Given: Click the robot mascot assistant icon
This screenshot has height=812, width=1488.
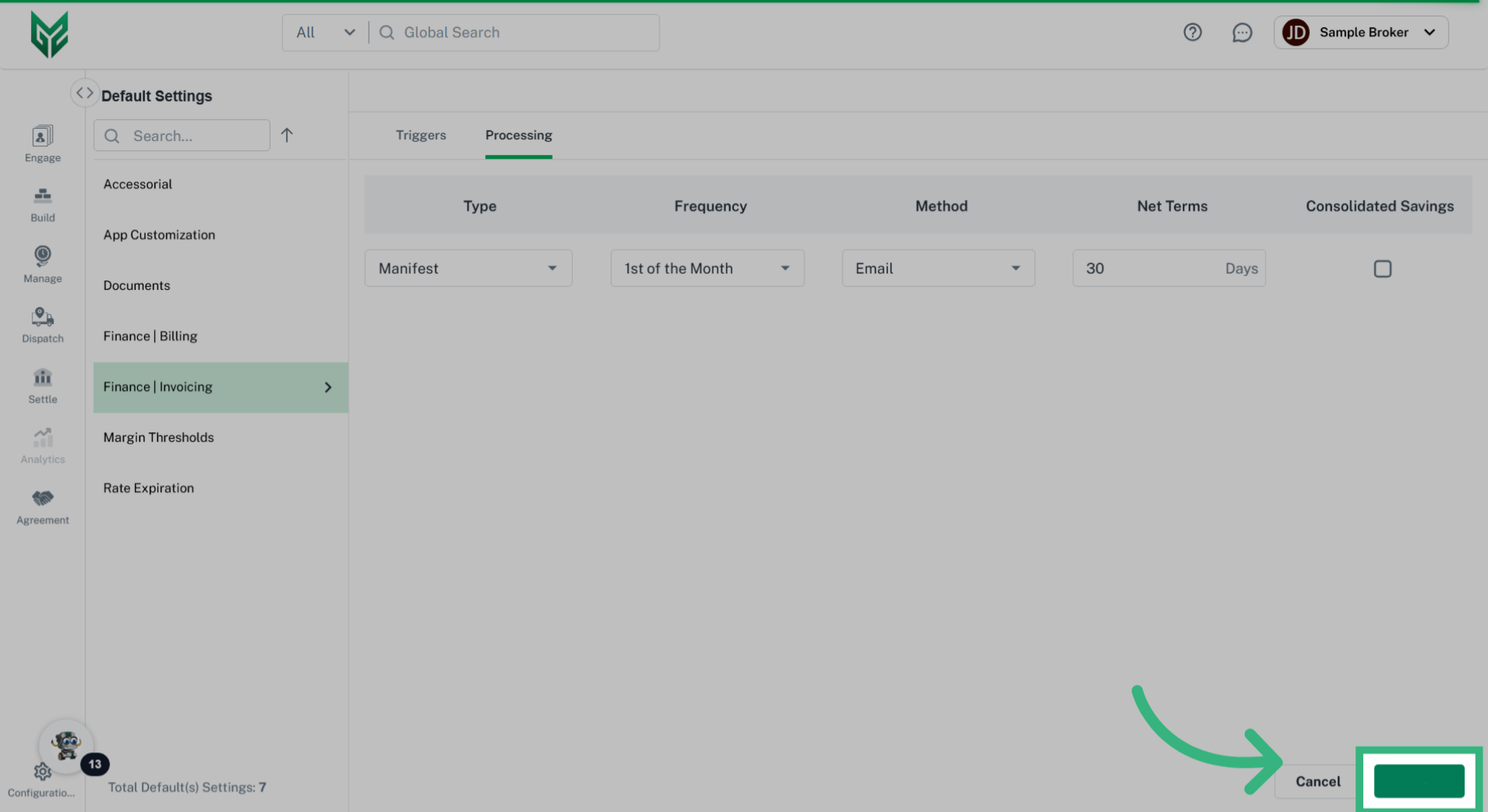Looking at the screenshot, I should [x=66, y=745].
